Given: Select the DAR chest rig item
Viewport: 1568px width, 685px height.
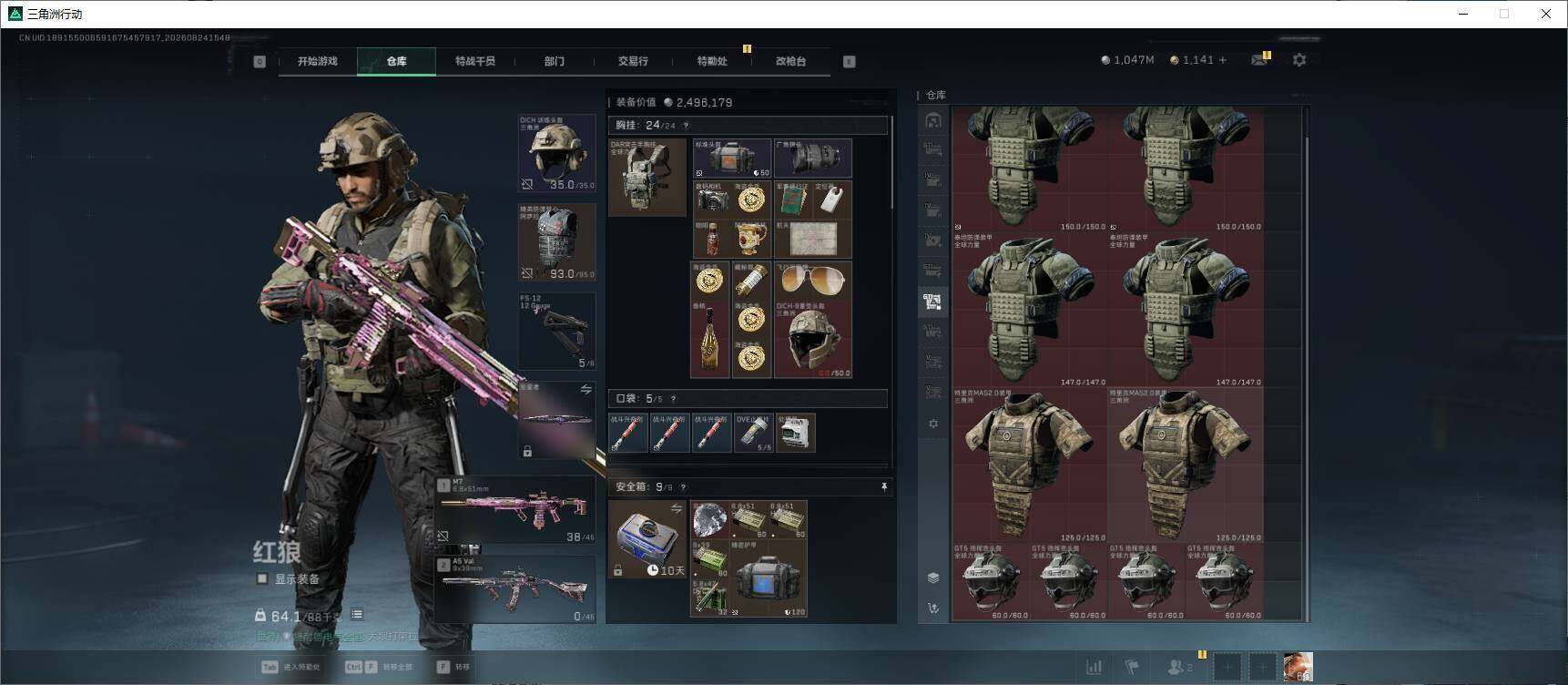Looking at the screenshot, I should point(647,177).
